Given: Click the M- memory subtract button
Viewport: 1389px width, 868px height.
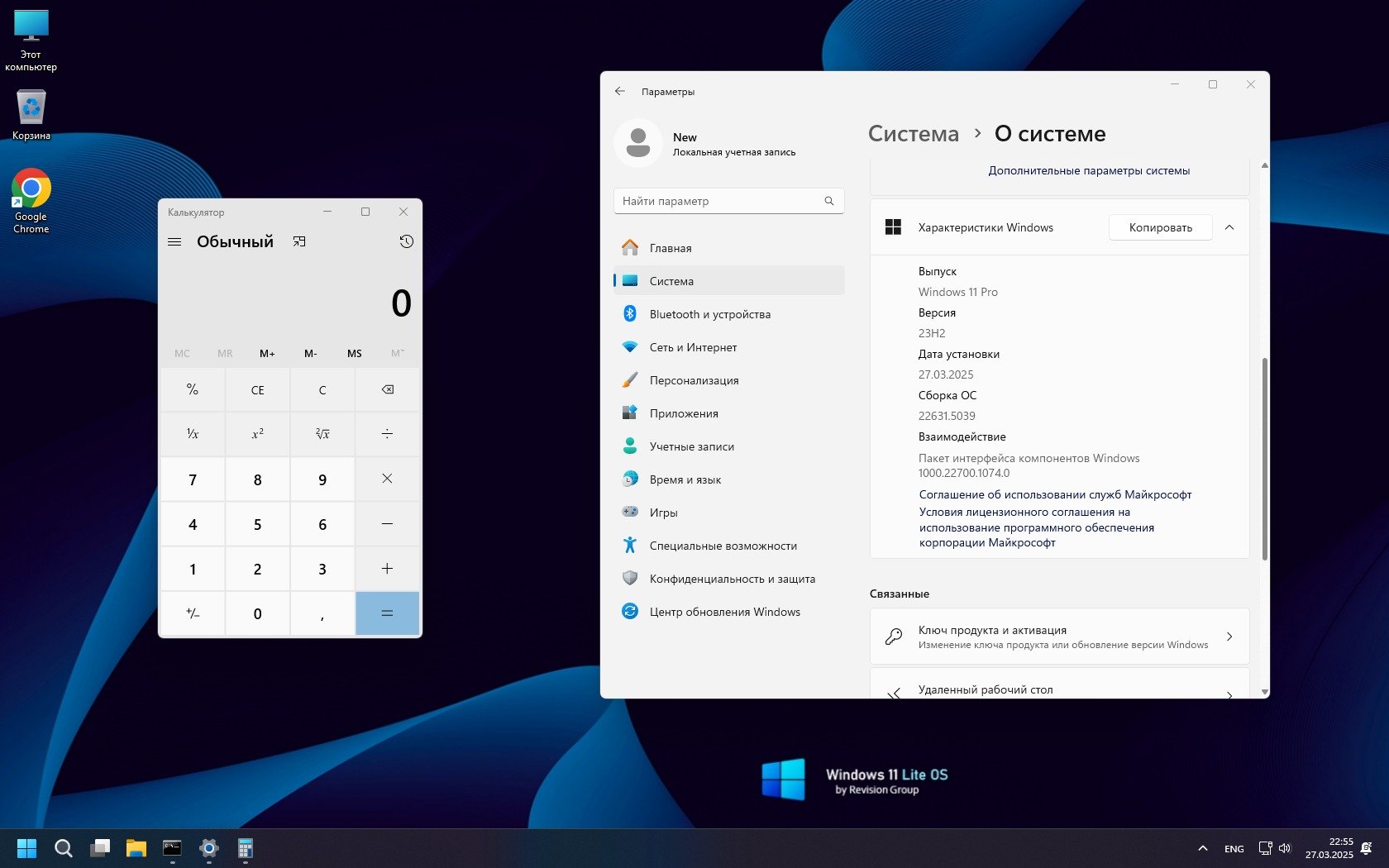Looking at the screenshot, I should tap(311, 353).
